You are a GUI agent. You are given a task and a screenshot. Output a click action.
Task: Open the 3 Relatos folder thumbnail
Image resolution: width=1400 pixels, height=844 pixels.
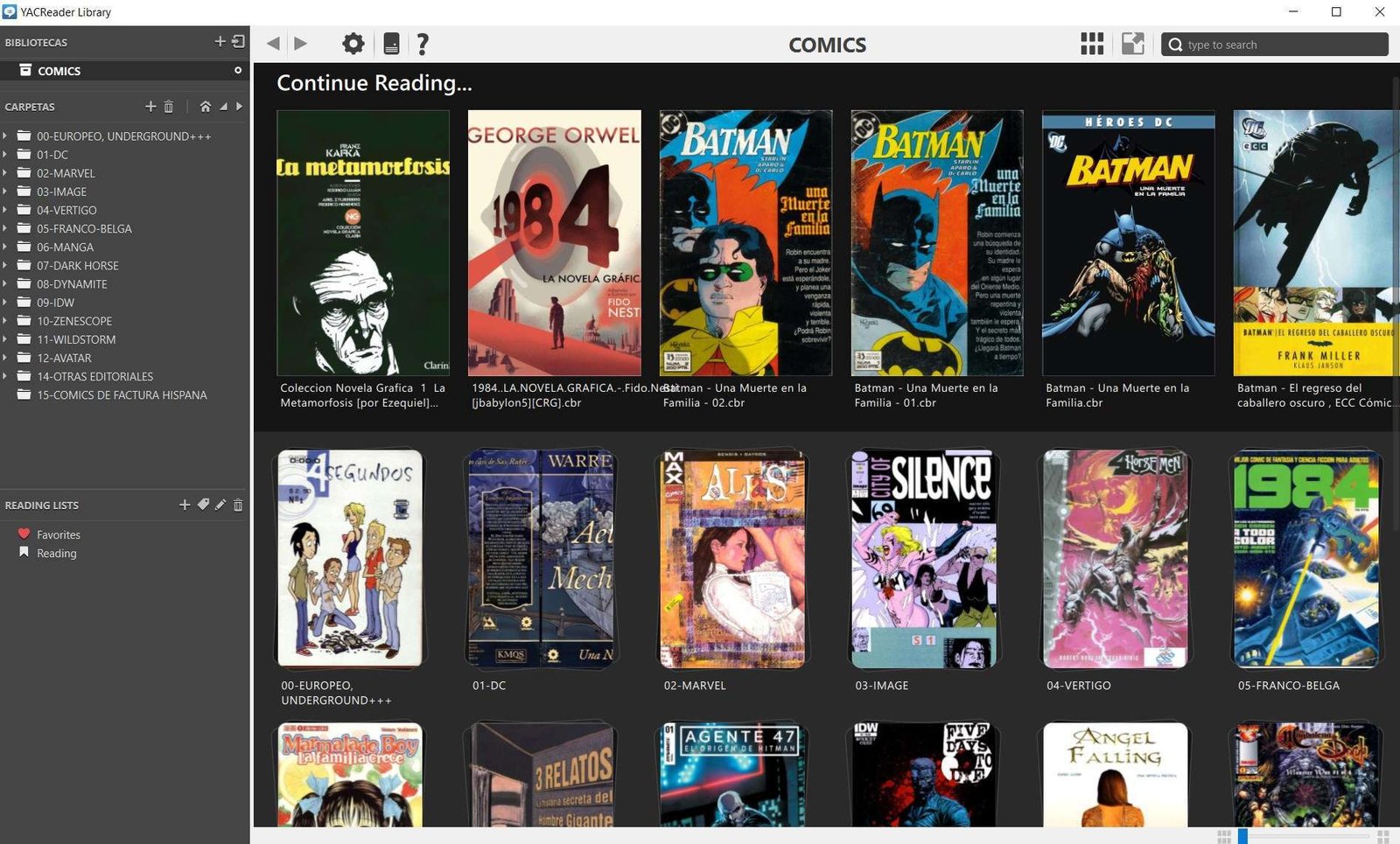point(541,774)
